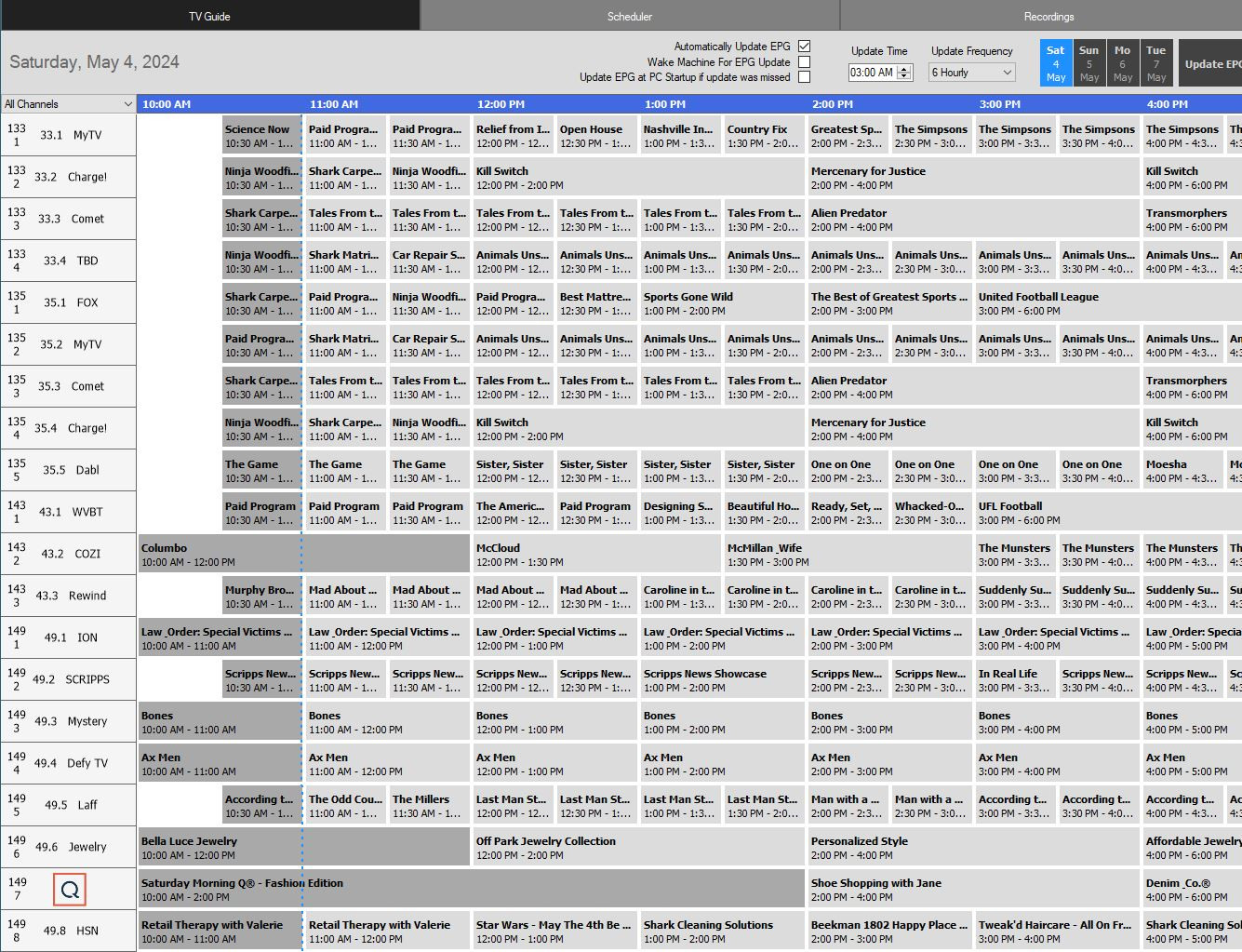Open Designing S... program on WVBT
Image resolution: width=1242 pixels, height=952 pixels.
680,512
